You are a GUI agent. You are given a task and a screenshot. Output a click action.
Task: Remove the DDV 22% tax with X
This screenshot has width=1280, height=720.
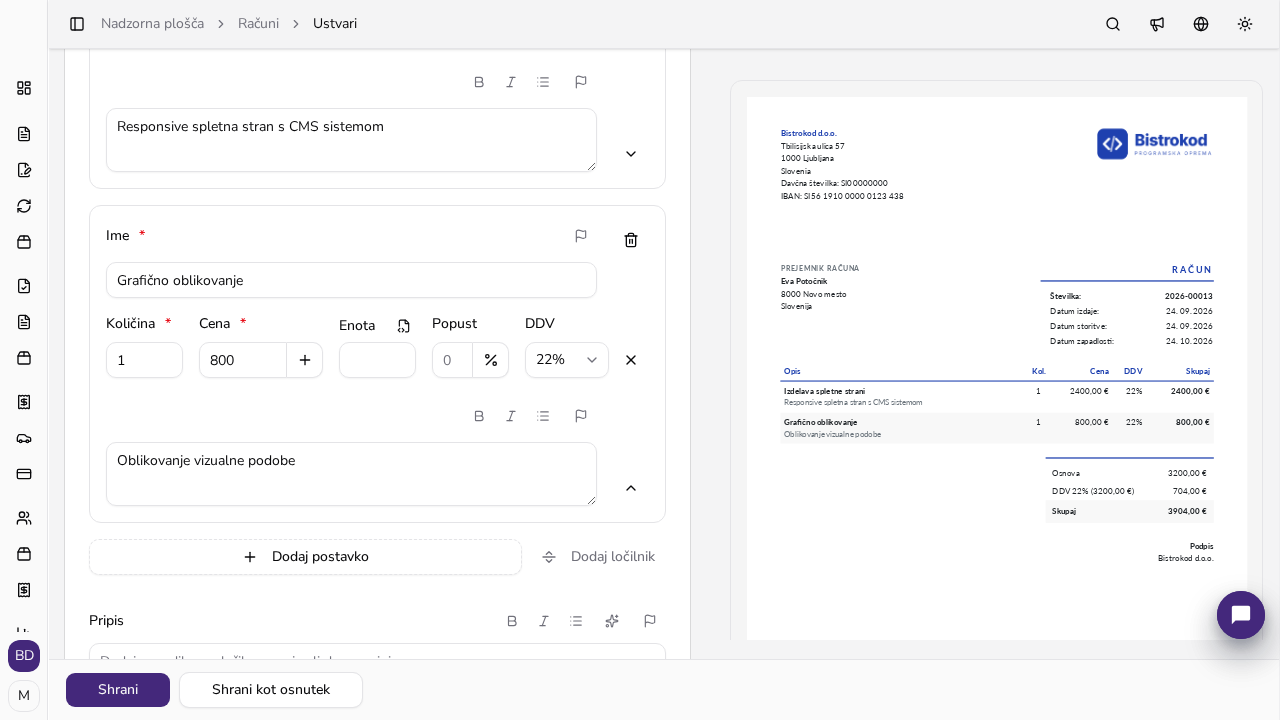pyautogui.click(x=631, y=360)
